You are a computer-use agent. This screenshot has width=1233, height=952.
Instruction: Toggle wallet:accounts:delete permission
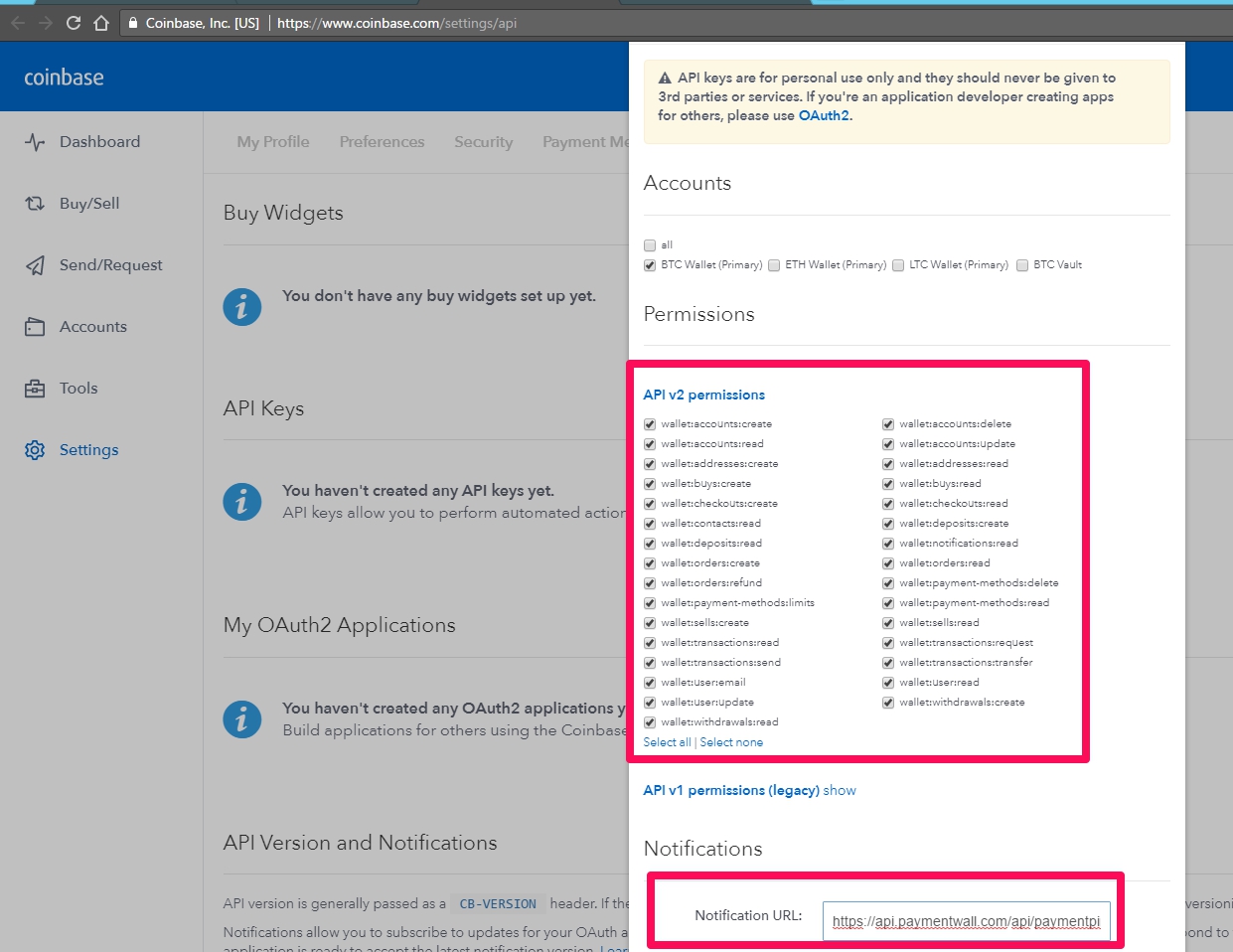pos(888,424)
